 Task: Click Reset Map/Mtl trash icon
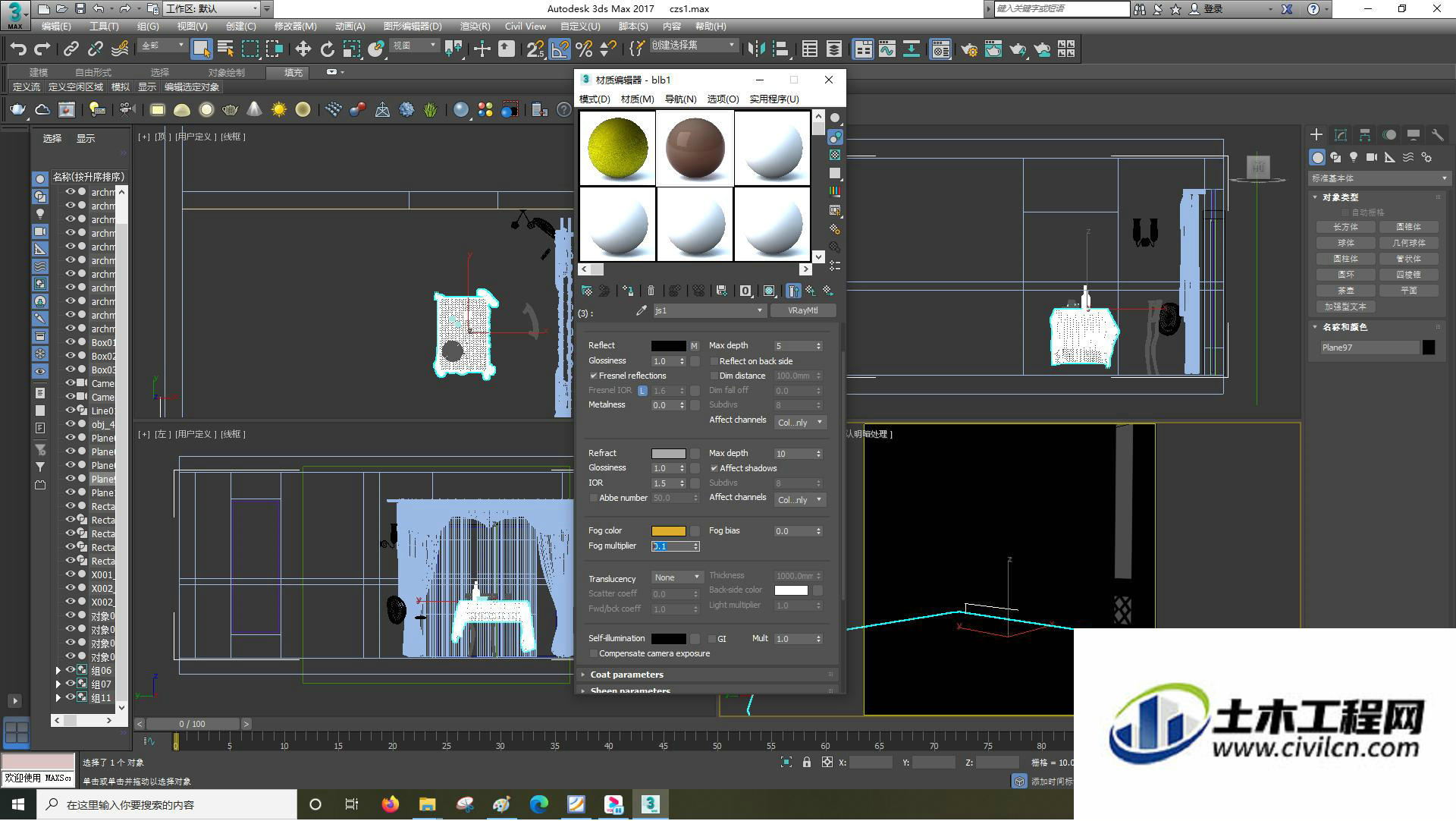[651, 291]
